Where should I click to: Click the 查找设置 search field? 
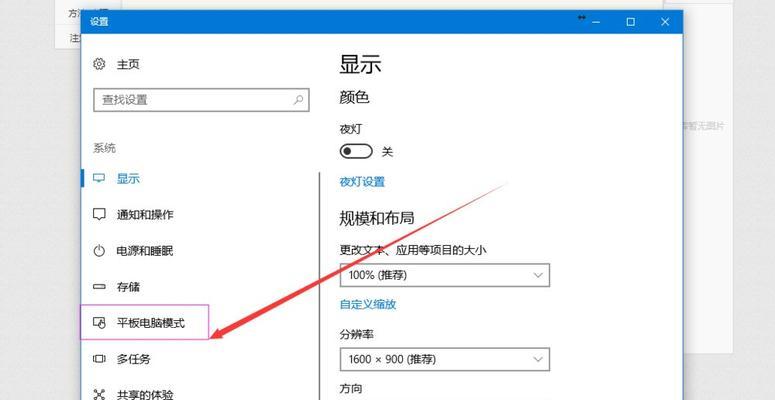pyautogui.click(x=201, y=100)
